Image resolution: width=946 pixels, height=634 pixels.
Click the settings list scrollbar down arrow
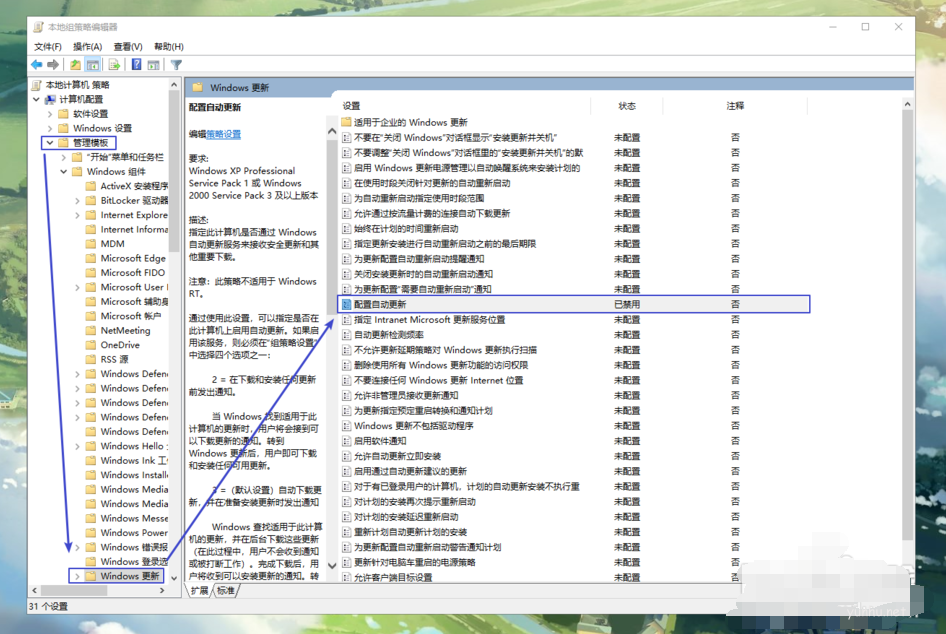pos(908,576)
